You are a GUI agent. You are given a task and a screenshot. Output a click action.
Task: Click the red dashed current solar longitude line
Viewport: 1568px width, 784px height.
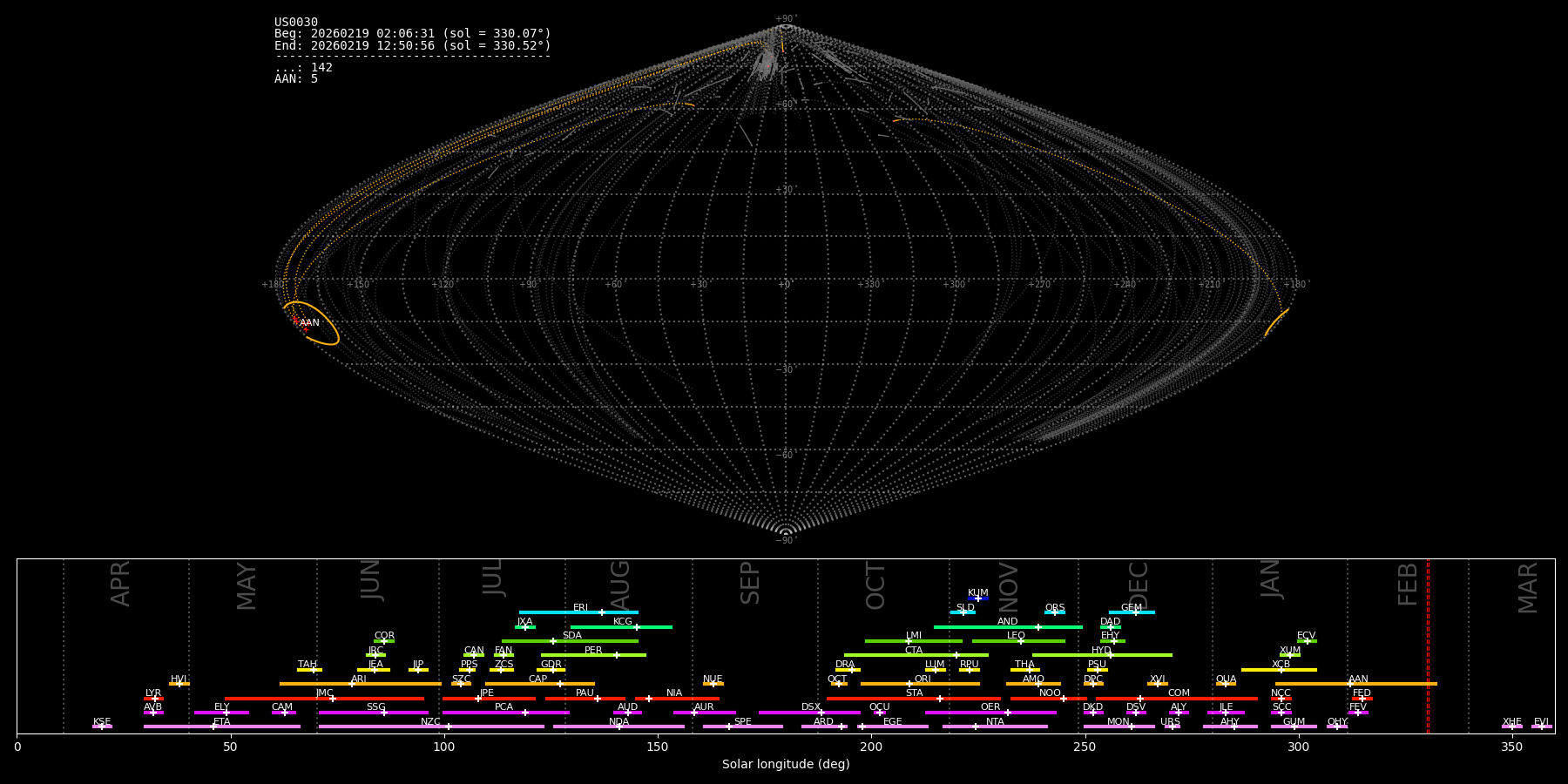[x=1428, y=646]
